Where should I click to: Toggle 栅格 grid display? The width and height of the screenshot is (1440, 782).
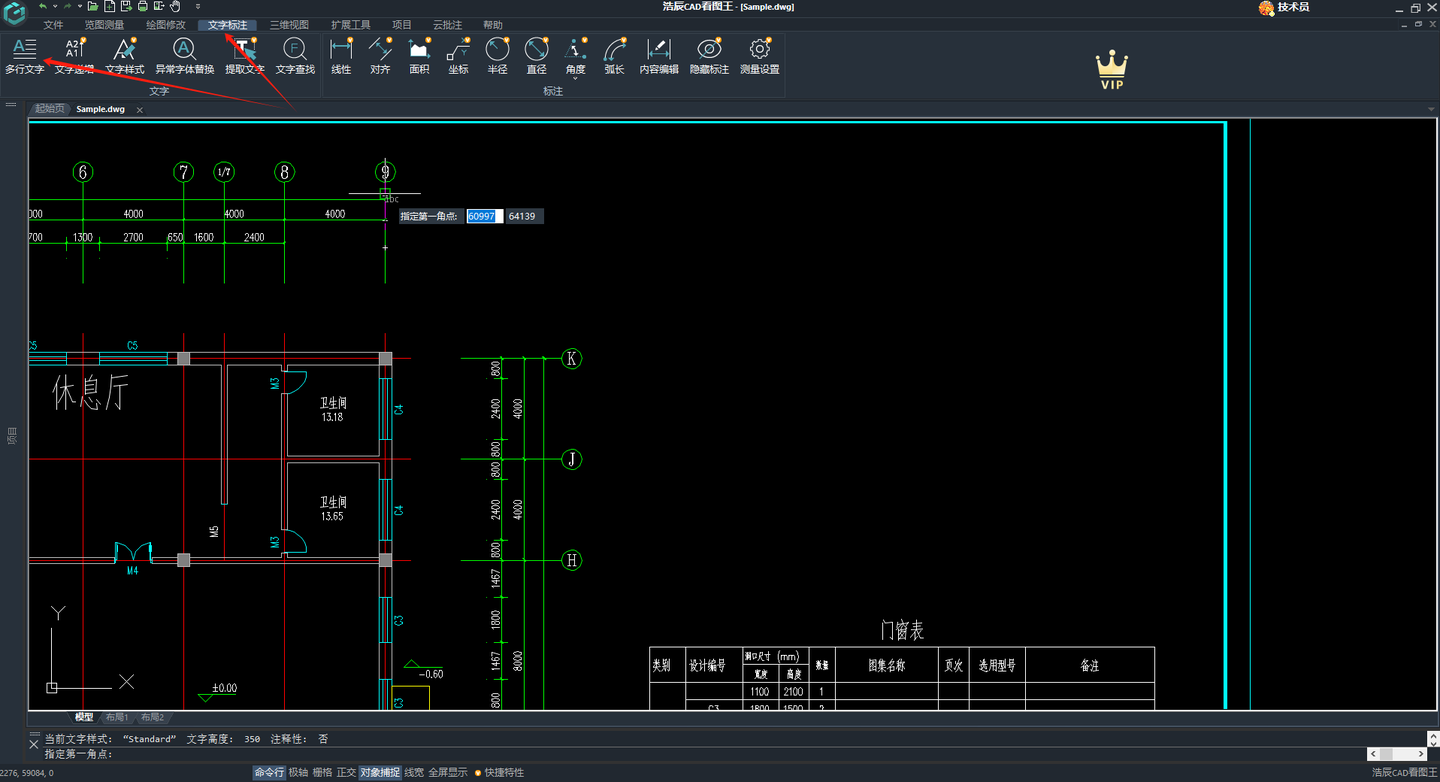pos(322,772)
